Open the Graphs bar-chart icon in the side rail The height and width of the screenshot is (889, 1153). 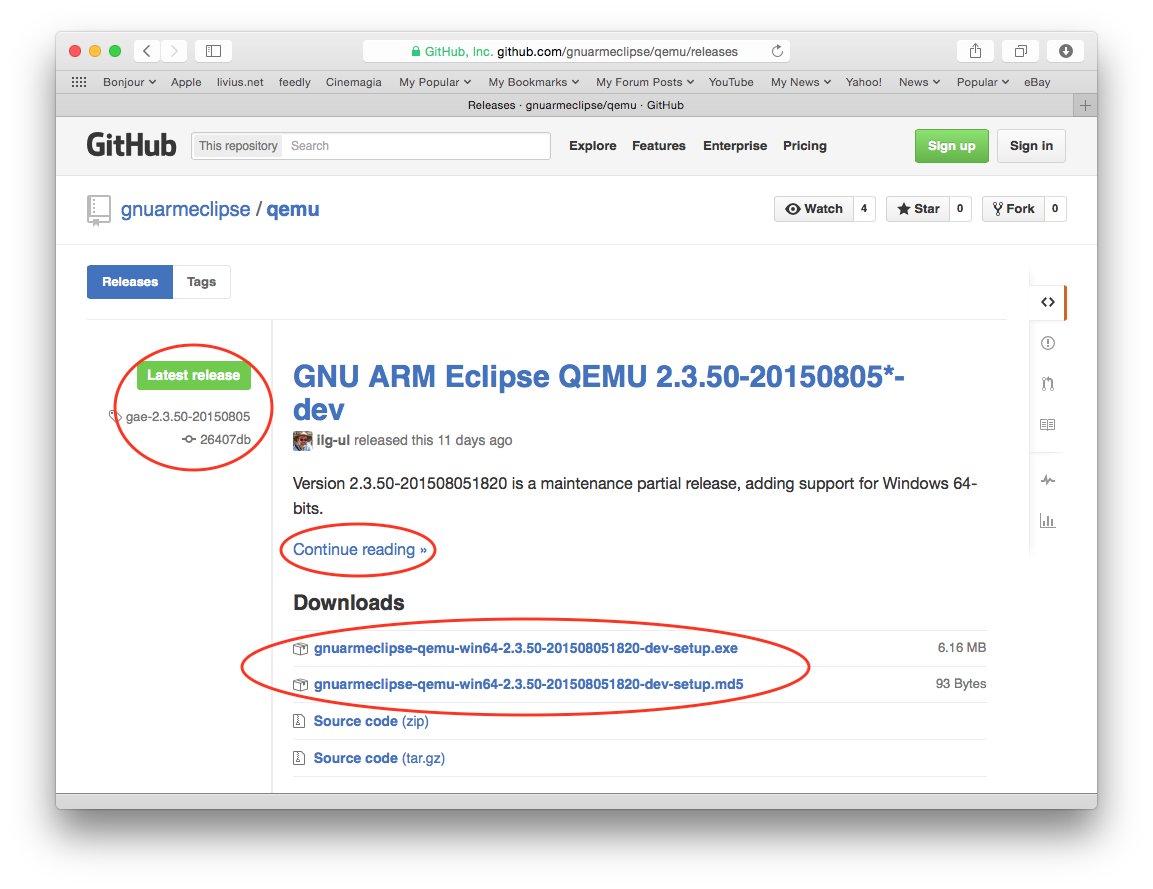coord(1048,521)
